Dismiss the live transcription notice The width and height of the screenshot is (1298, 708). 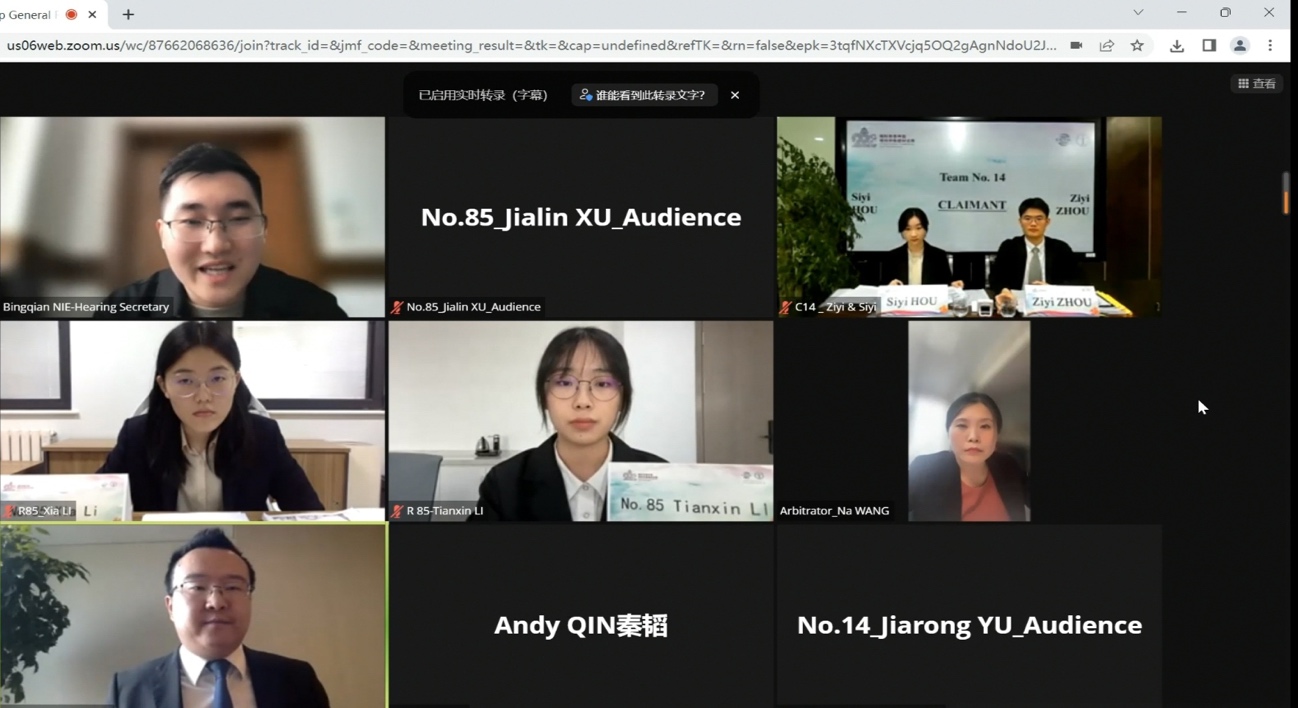(735, 95)
